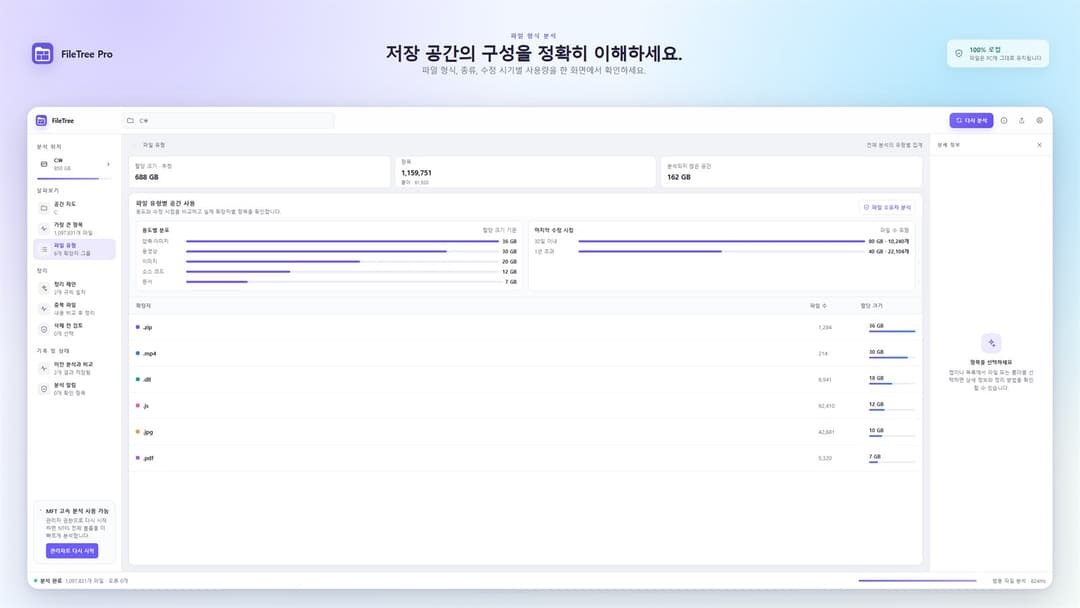The image size is (1080, 608).
Task: Click the shield icon next to 삭제 전 검토
Action: pyautogui.click(x=44, y=329)
